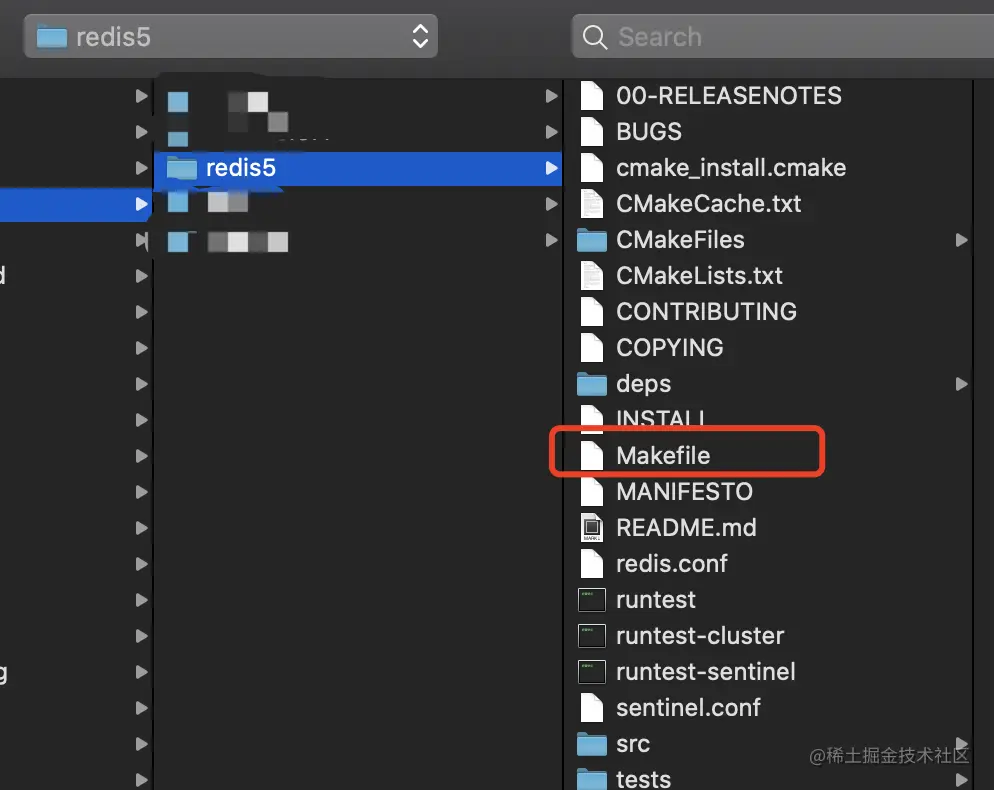Select the MANIFESTO file
The height and width of the screenshot is (790, 994).
tap(685, 492)
